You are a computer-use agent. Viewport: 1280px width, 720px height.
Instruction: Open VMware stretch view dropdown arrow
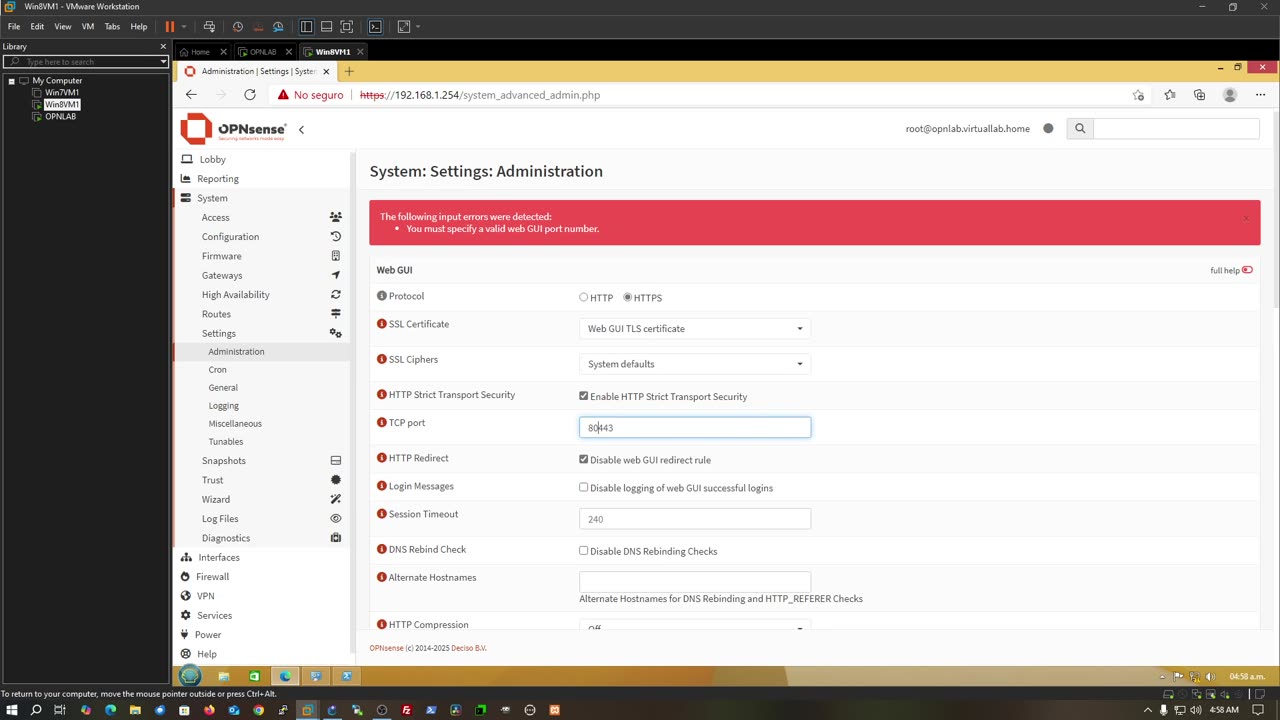(x=417, y=27)
